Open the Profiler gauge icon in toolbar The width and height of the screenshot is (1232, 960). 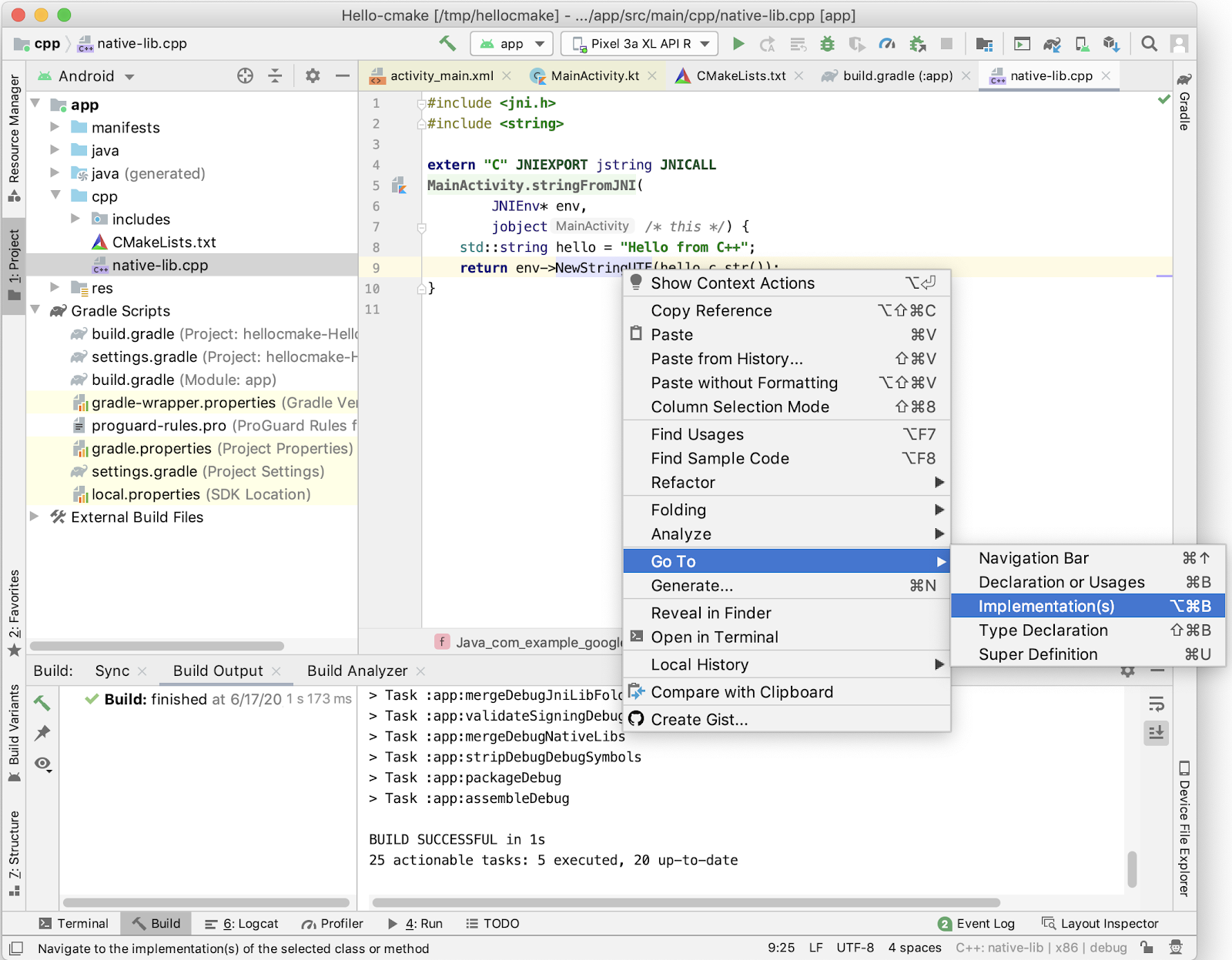coord(887,44)
